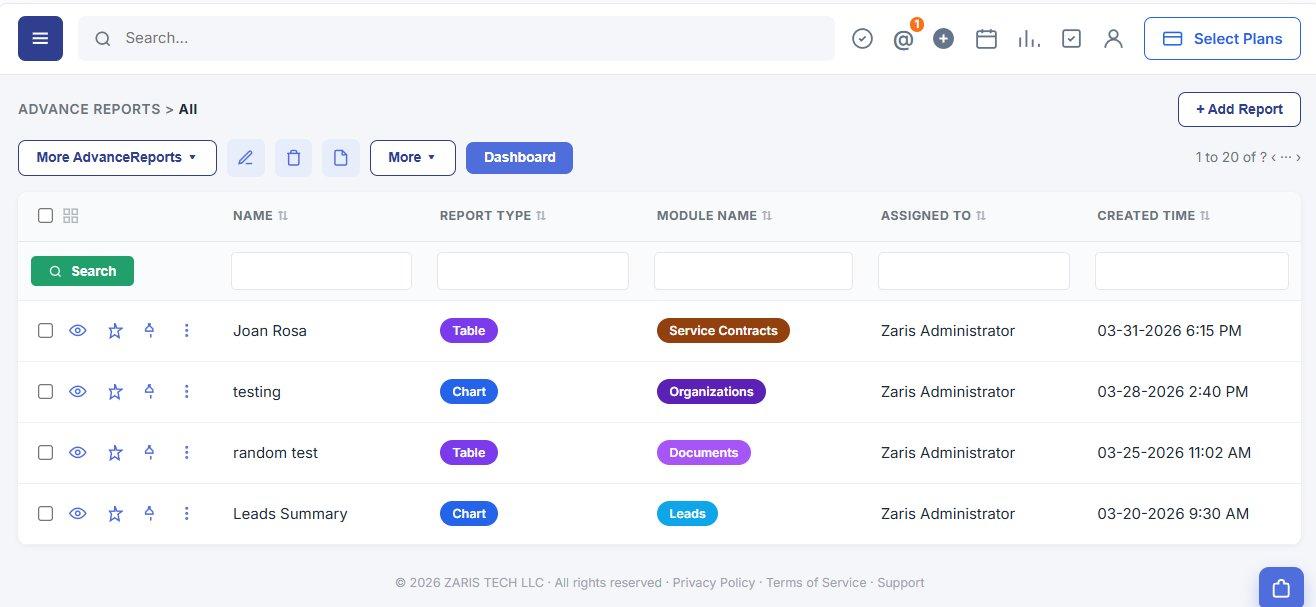Go to the previous page arrow
The width and height of the screenshot is (1316, 607).
1273,158
